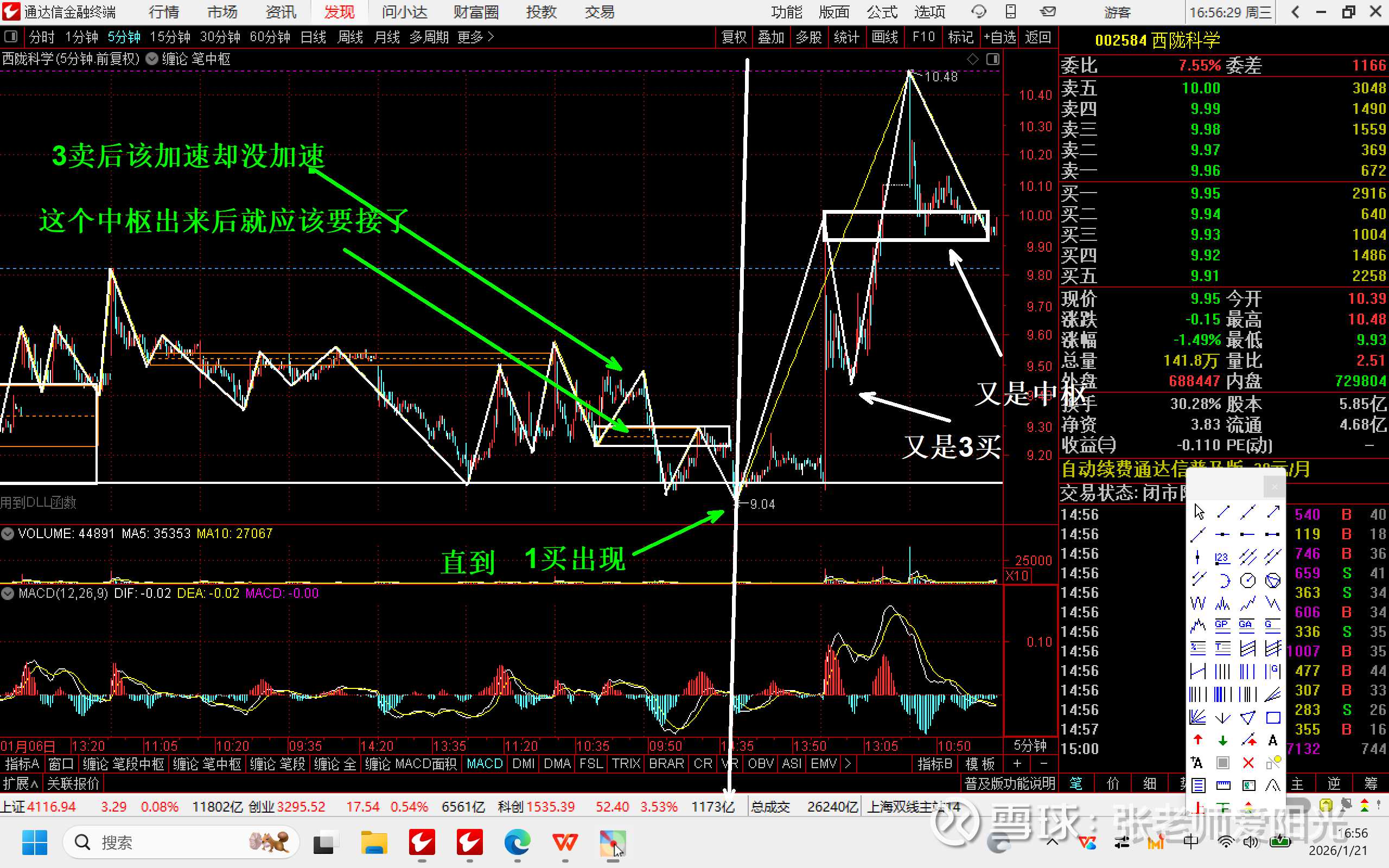Select the text annotation A tool
Viewport: 1389px width, 868px height.
coord(1273,740)
